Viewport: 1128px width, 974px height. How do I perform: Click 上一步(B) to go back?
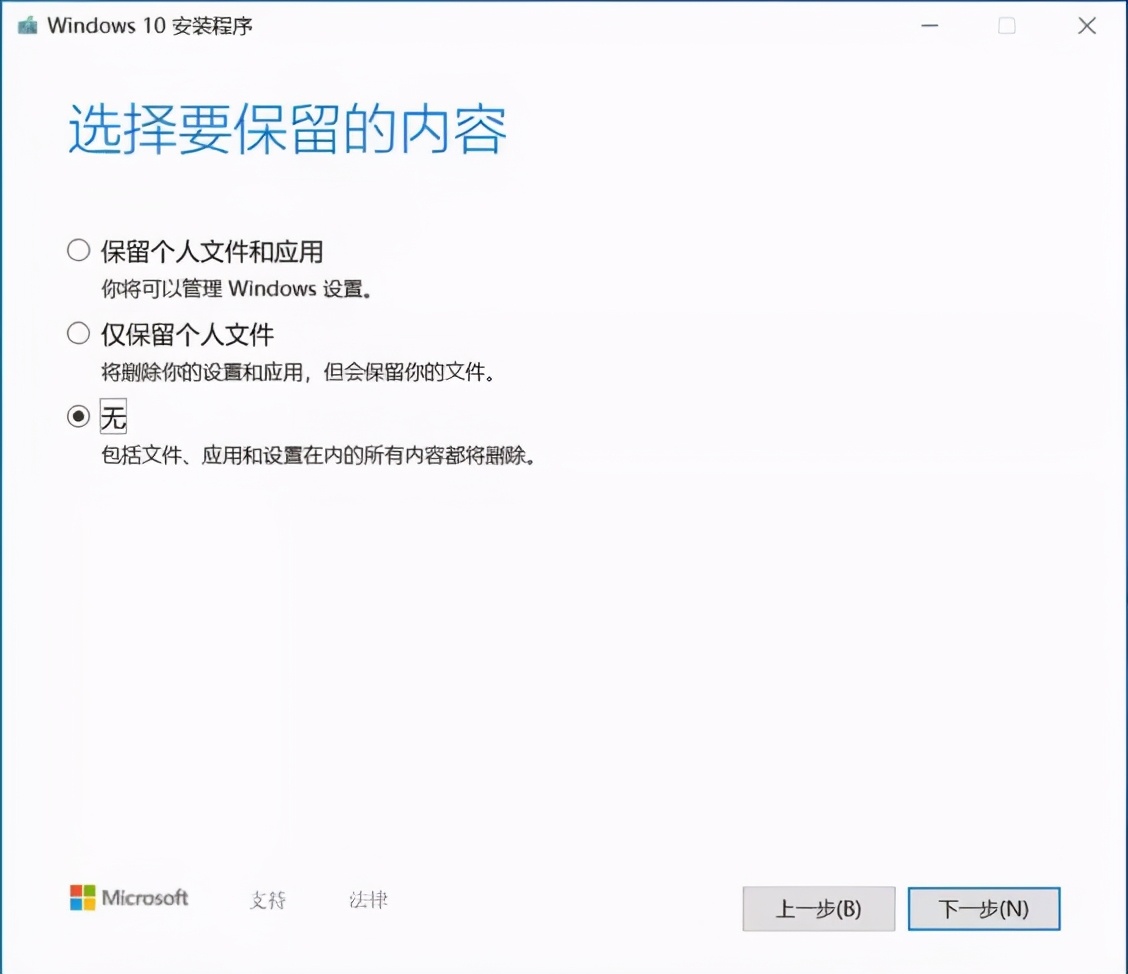[x=818, y=908]
